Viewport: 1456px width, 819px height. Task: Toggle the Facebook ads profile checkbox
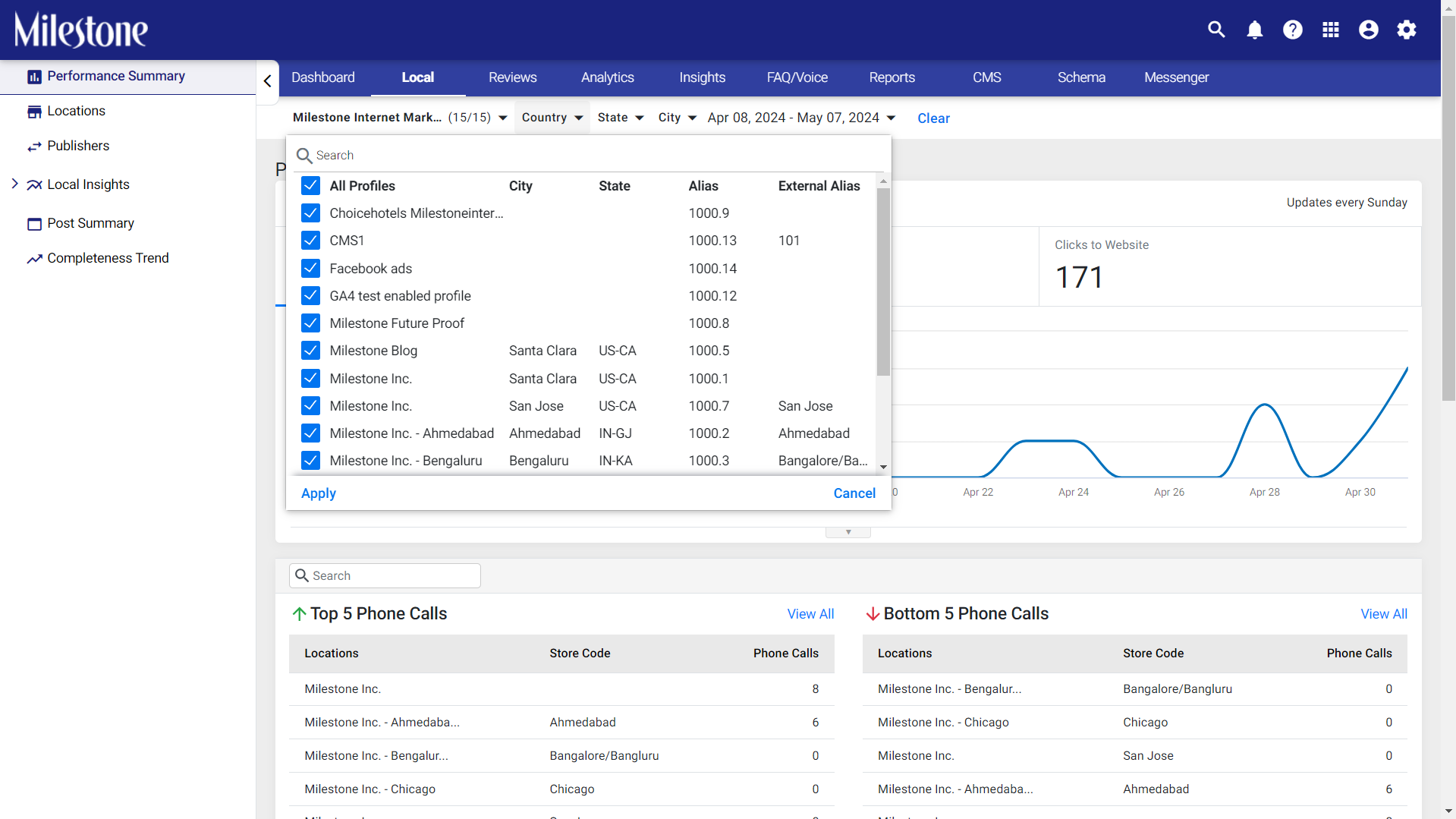coord(310,269)
